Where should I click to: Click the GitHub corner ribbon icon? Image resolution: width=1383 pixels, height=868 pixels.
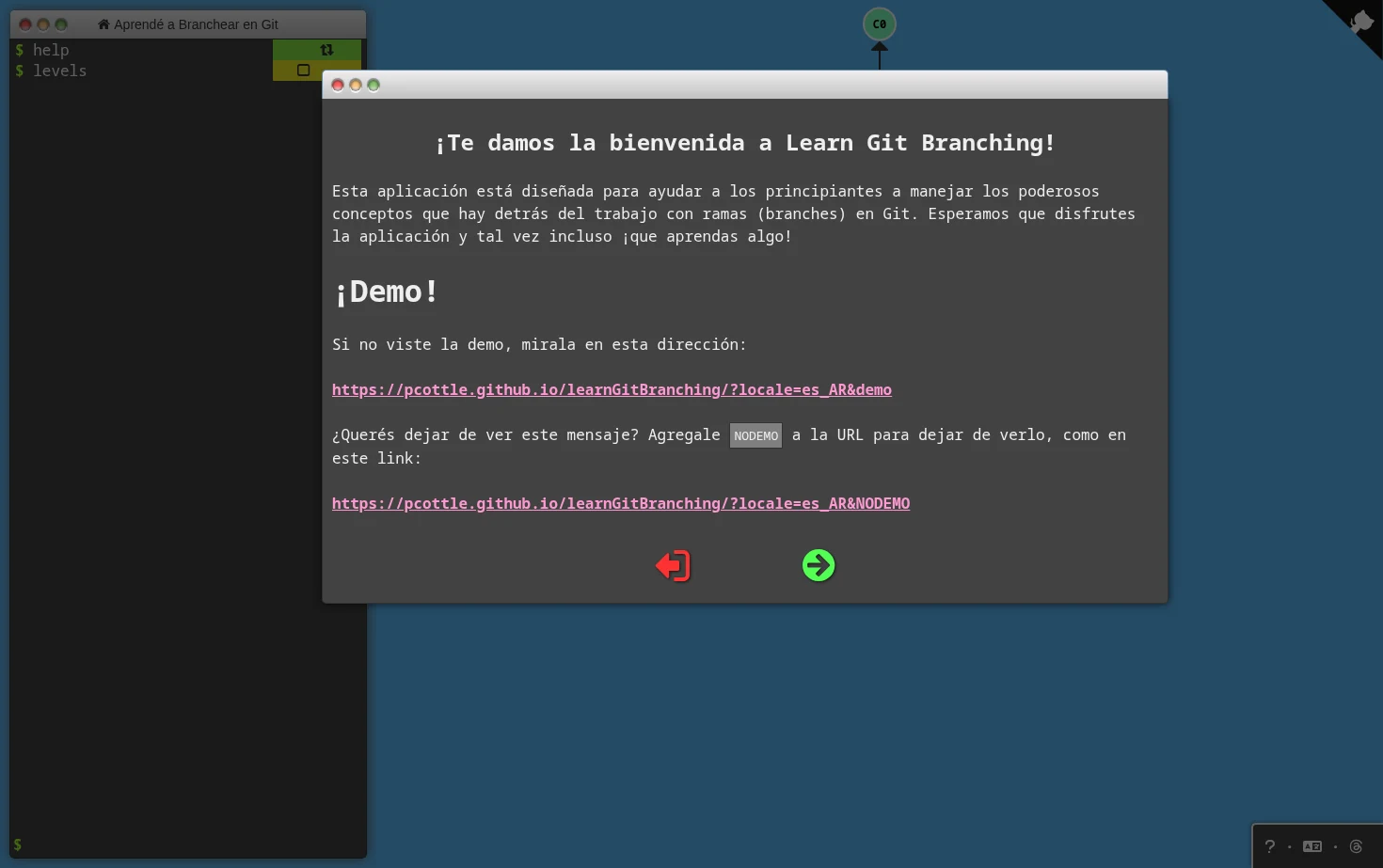click(x=1360, y=21)
